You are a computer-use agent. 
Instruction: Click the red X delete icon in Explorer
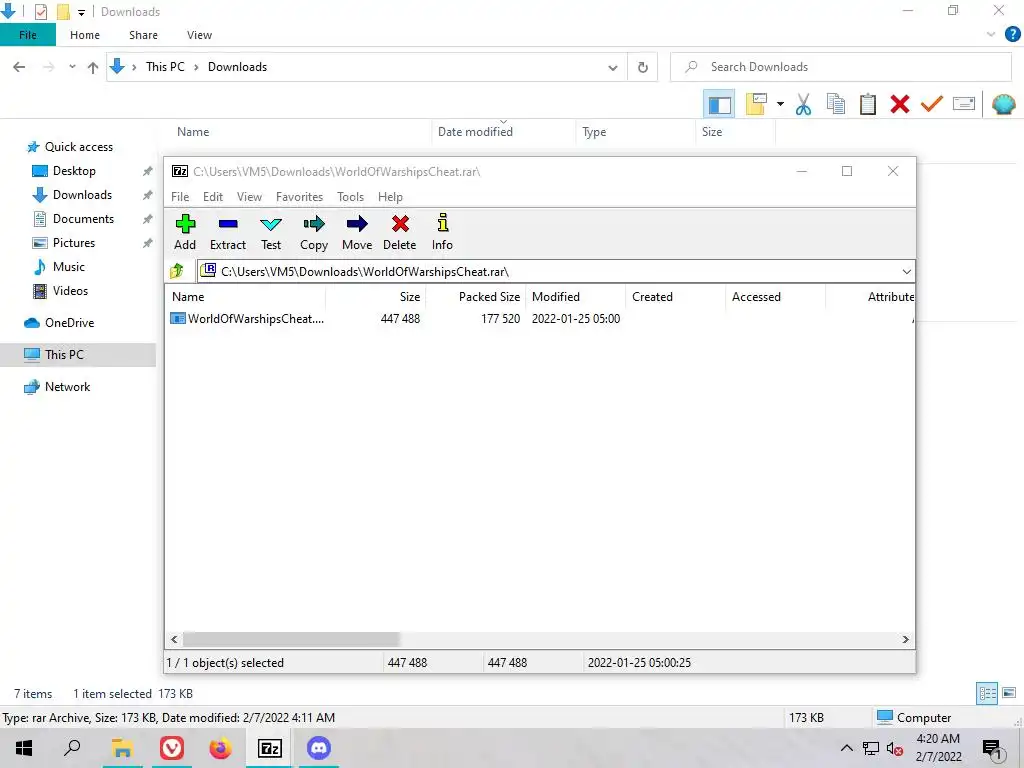click(x=900, y=104)
